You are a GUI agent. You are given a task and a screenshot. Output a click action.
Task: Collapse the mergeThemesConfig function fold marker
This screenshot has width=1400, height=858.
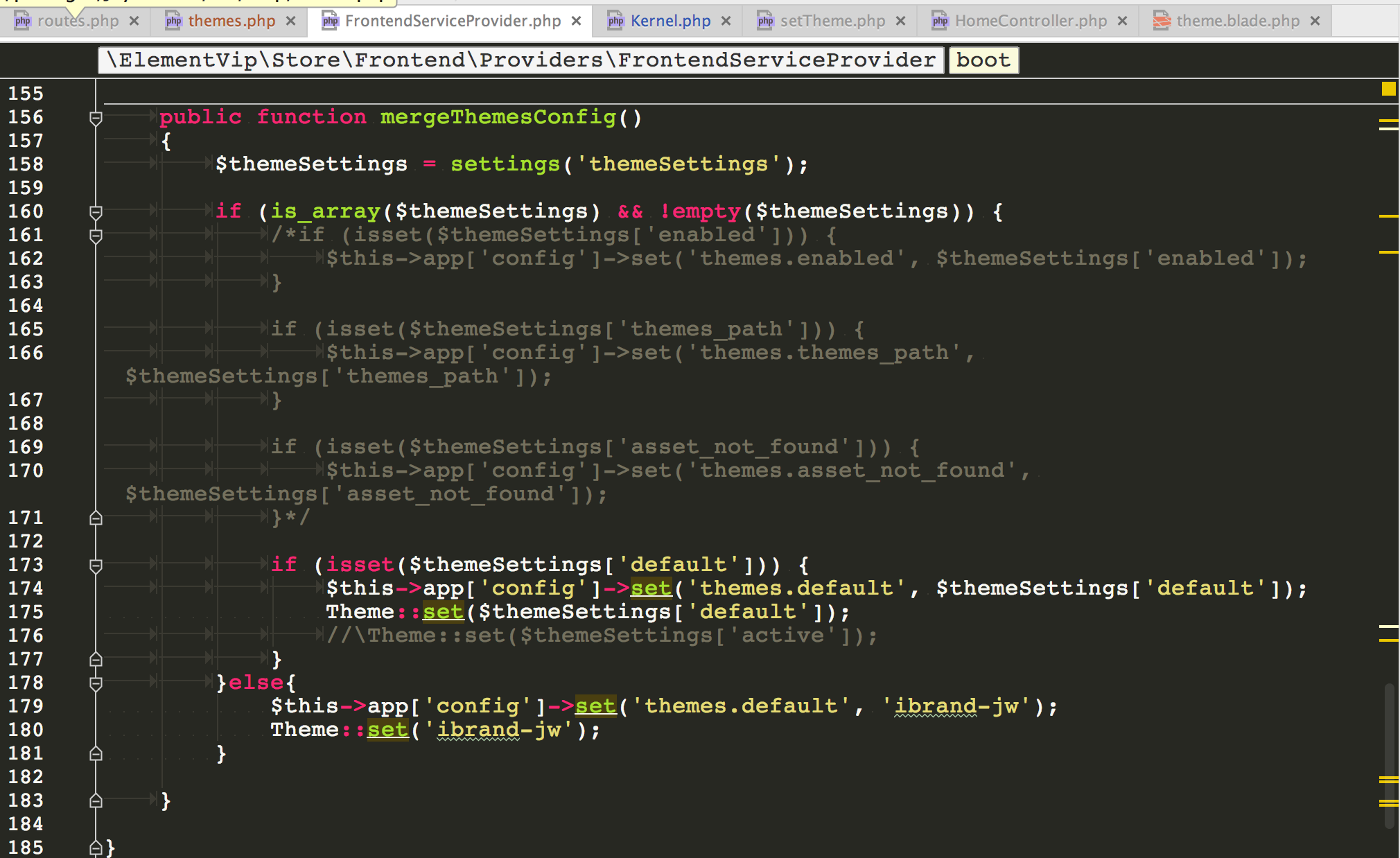[96, 118]
